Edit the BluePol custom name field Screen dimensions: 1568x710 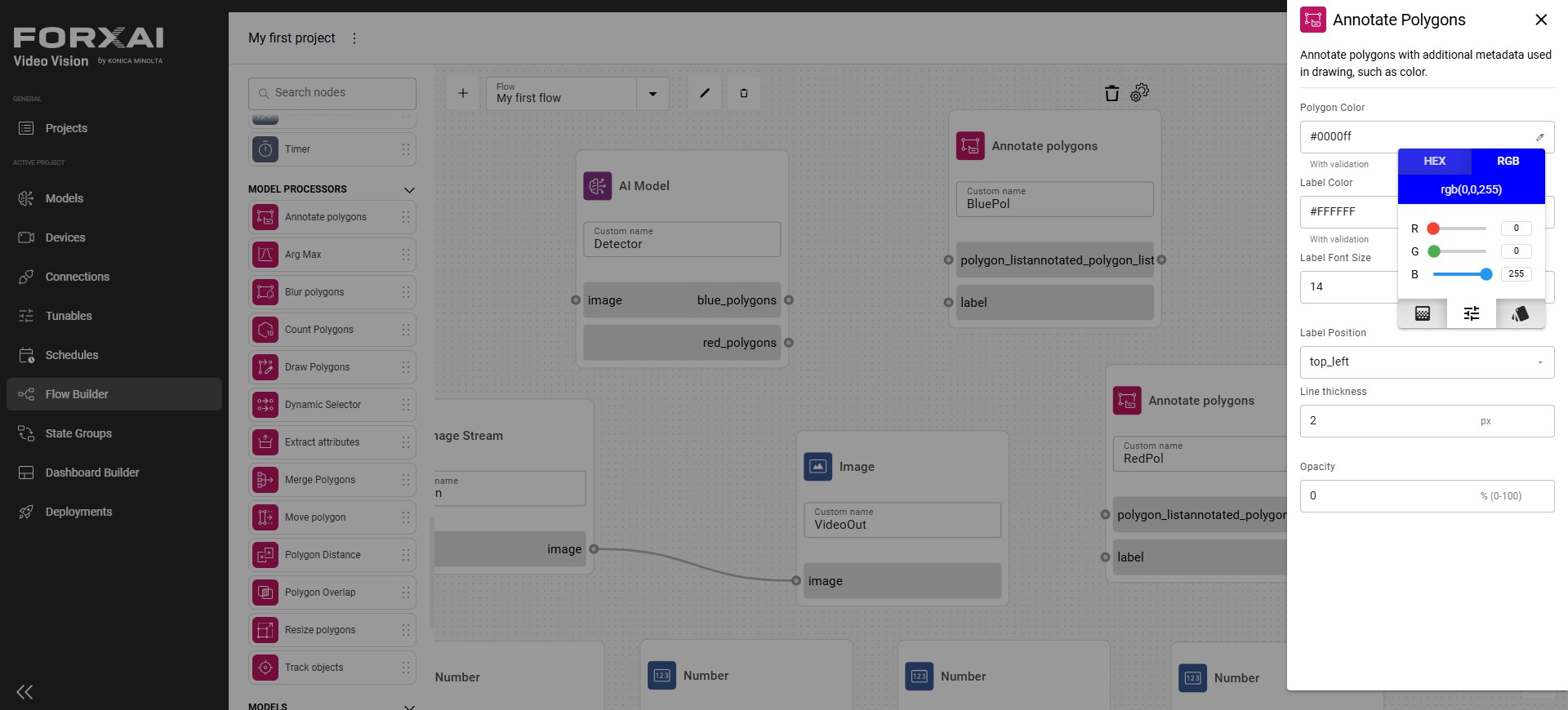click(1054, 199)
